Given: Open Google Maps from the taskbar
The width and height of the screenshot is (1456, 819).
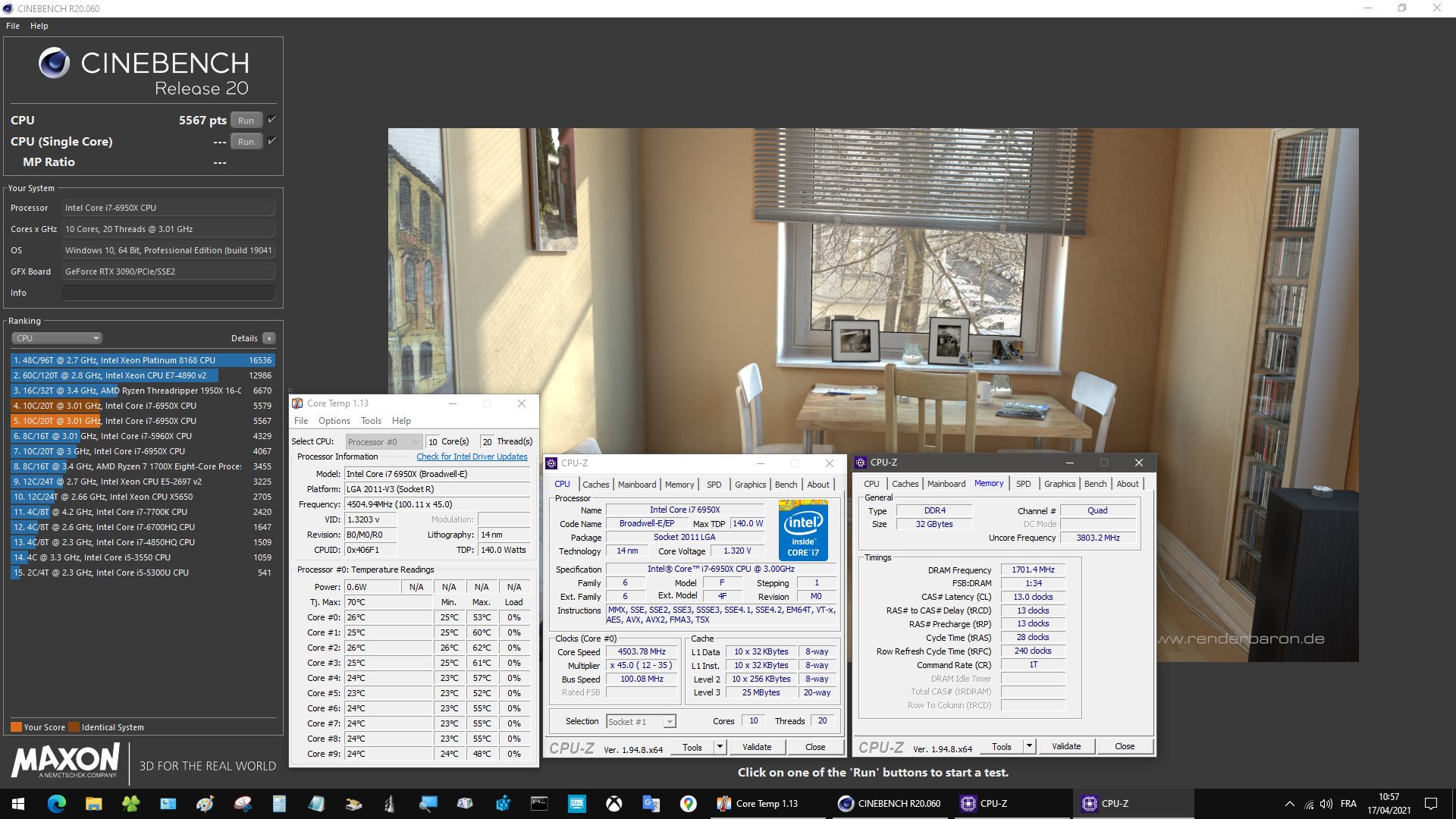Looking at the screenshot, I should [688, 804].
